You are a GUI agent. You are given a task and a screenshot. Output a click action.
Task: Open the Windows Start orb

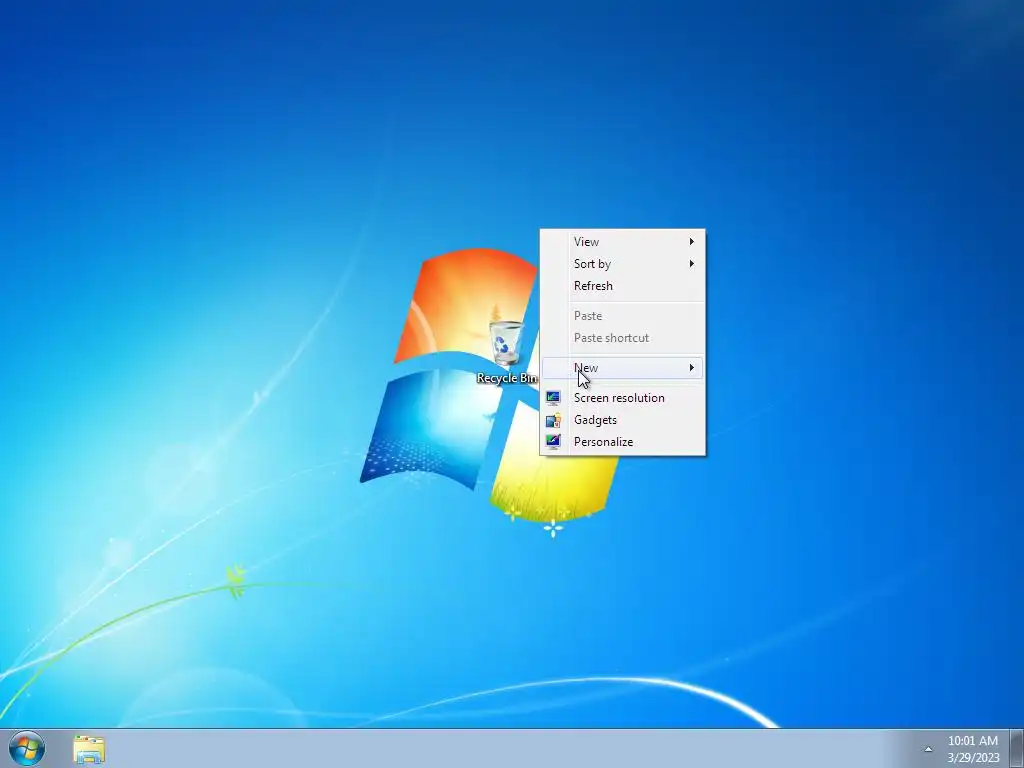click(x=27, y=748)
